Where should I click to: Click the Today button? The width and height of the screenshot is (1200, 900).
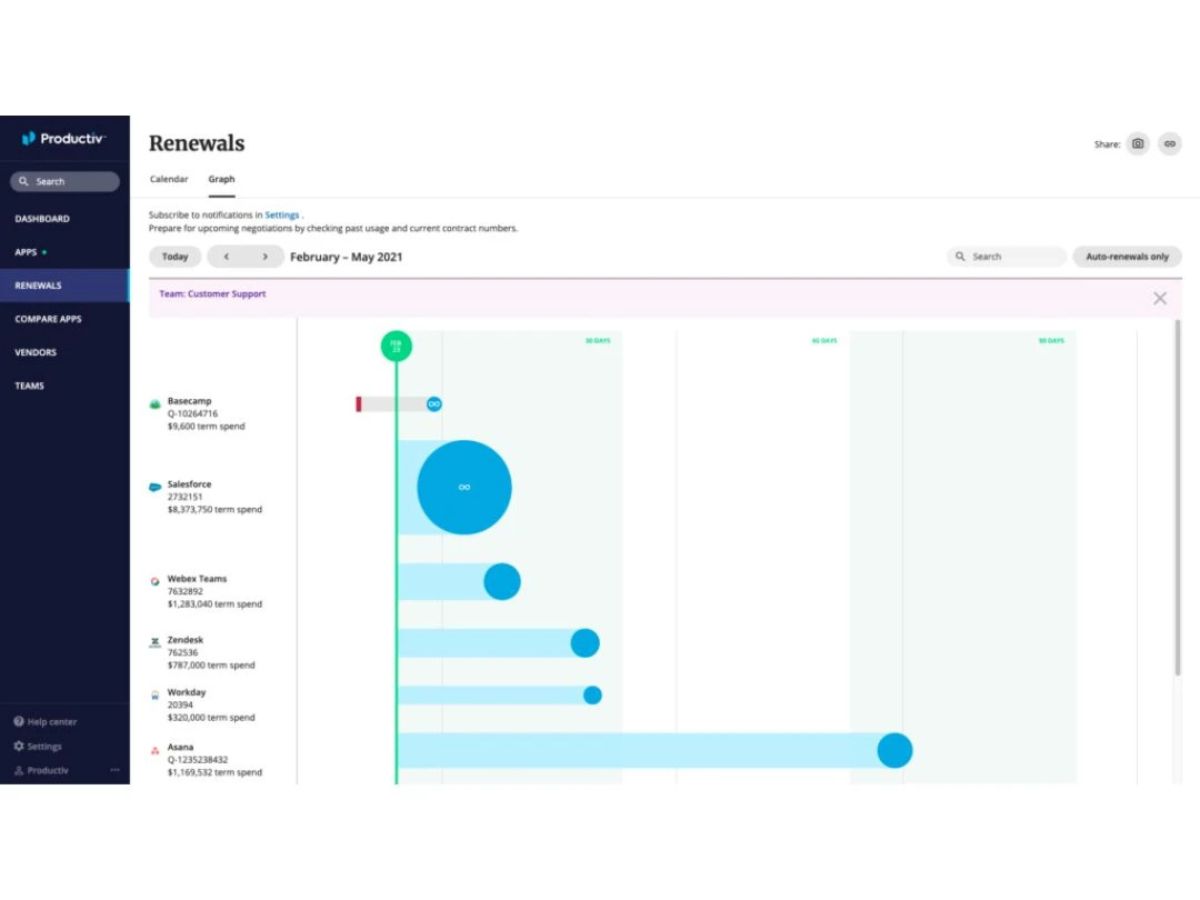175,257
